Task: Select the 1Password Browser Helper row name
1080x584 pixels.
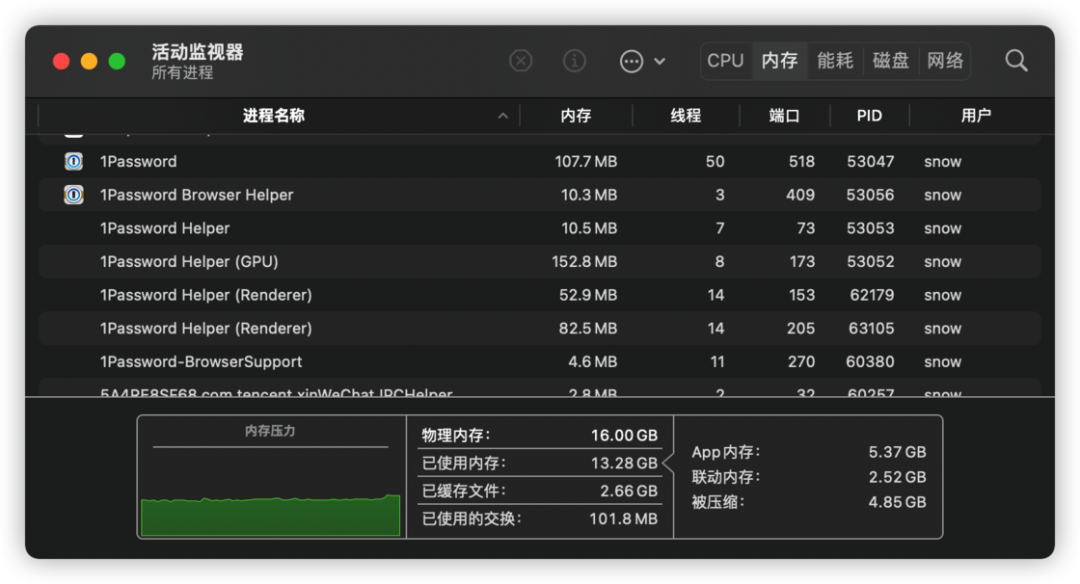Action: pos(196,195)
